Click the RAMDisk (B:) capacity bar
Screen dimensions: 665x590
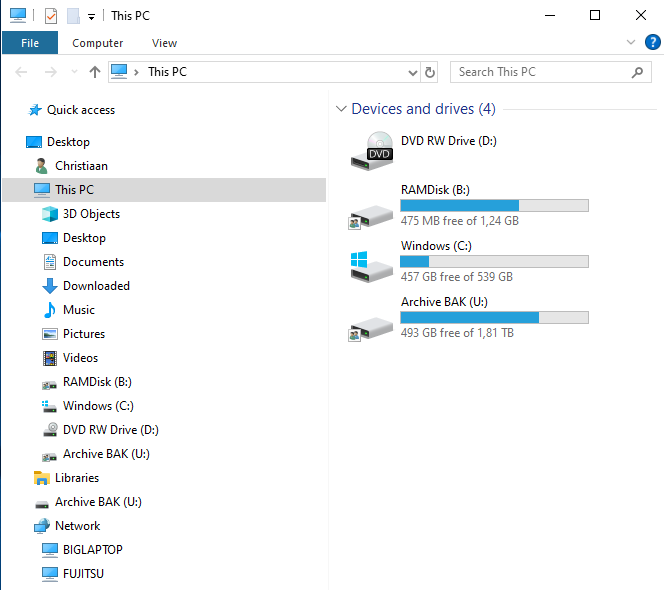pyautogui.click(x=494, y=206)
